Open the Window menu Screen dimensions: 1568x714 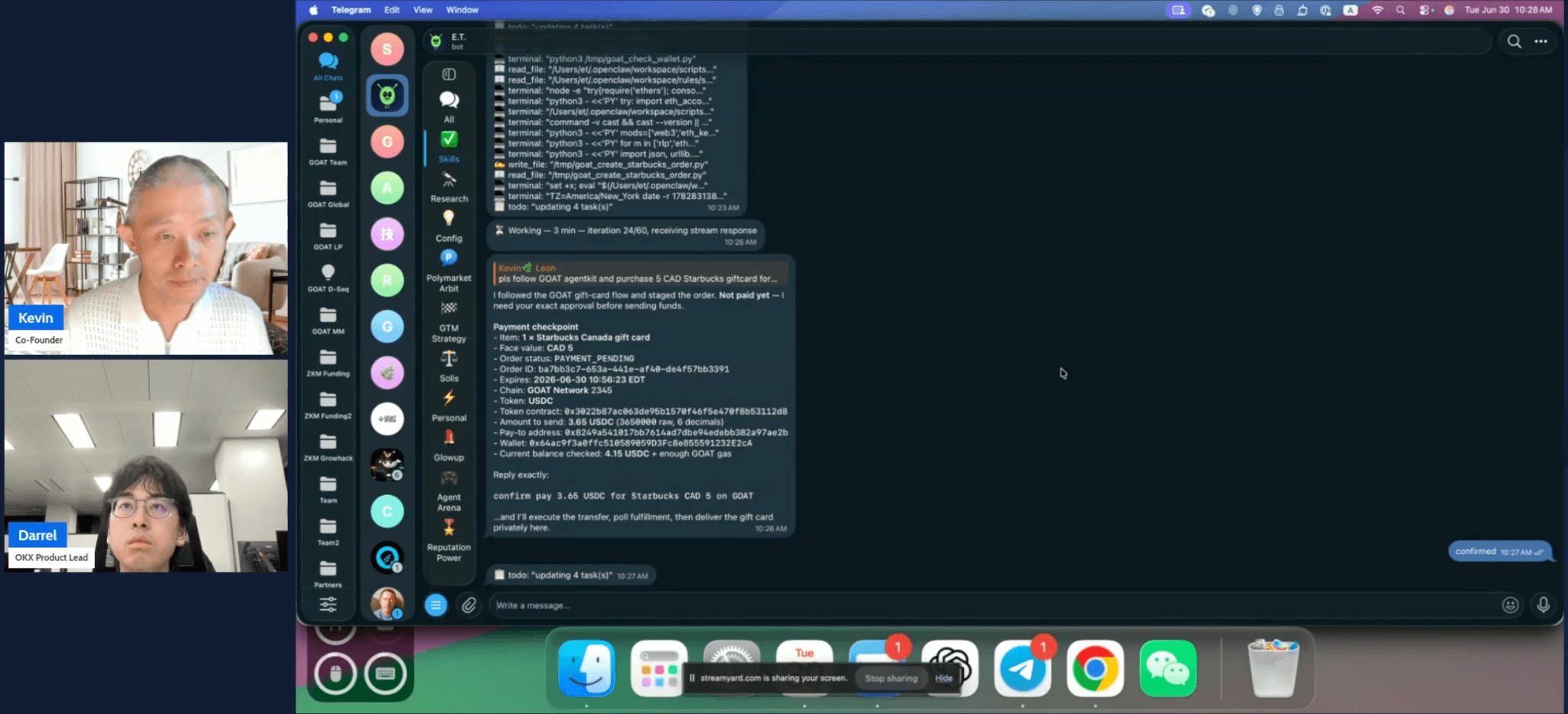tap(462, 10)
